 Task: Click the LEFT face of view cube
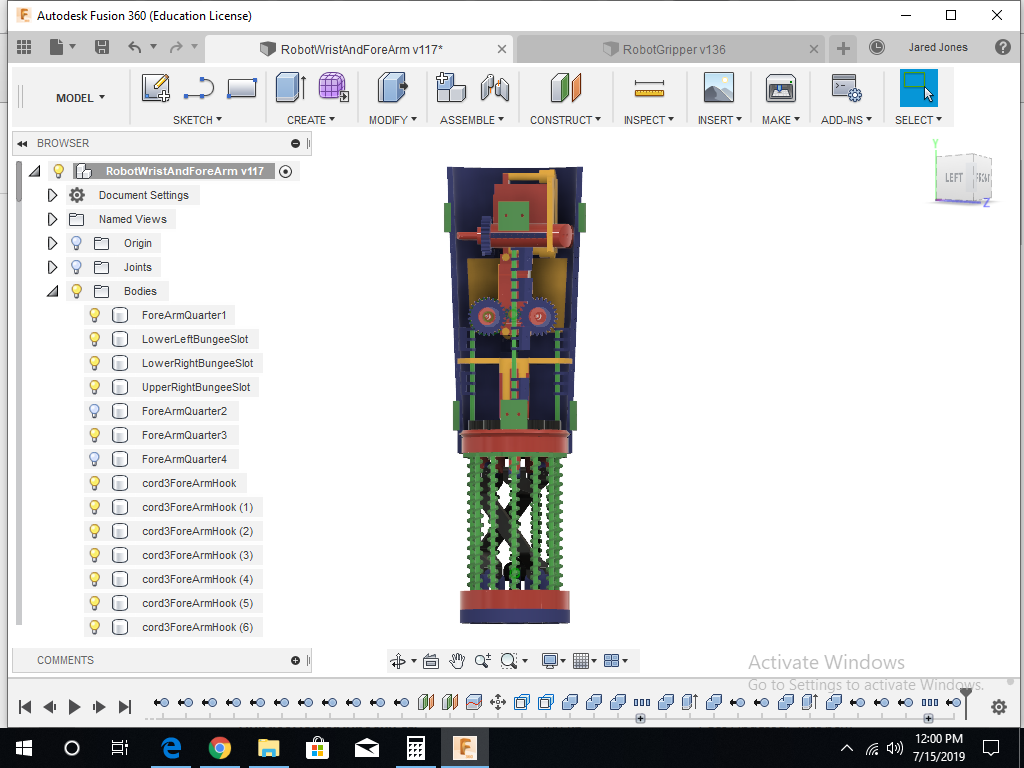click(953, 178)
